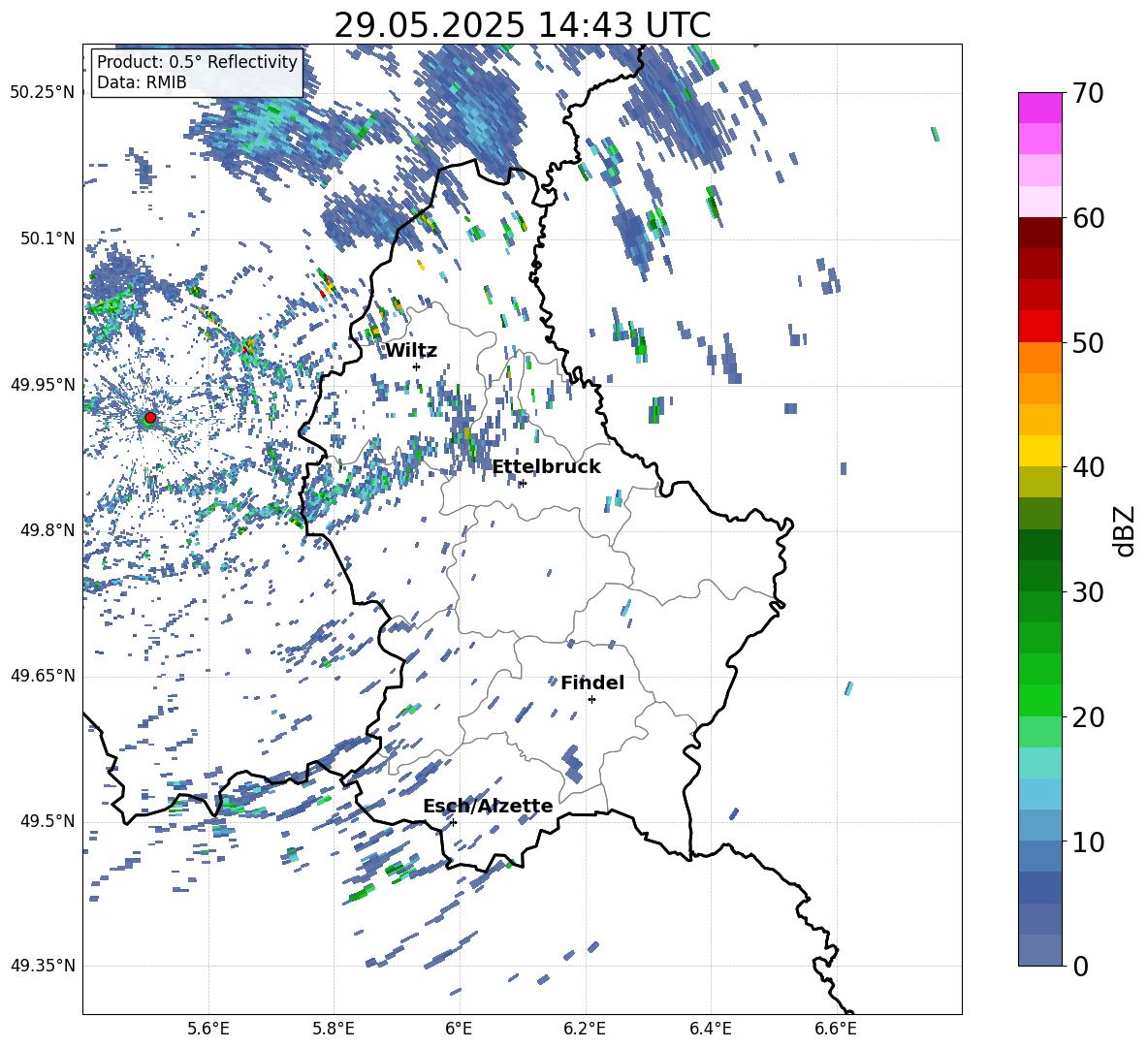Image resolution: width=1148 pixels, height=1048 pixels.
Task: Click the colorbar tick label 10
Action: [x=1087, y=842]
